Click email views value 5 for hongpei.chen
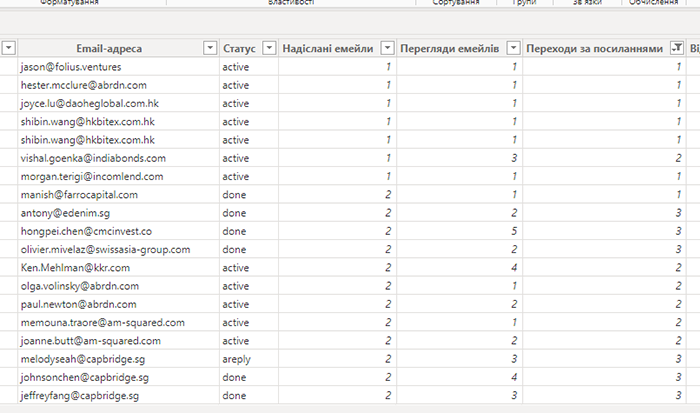700x413 pixels. [x=459, y=231]
